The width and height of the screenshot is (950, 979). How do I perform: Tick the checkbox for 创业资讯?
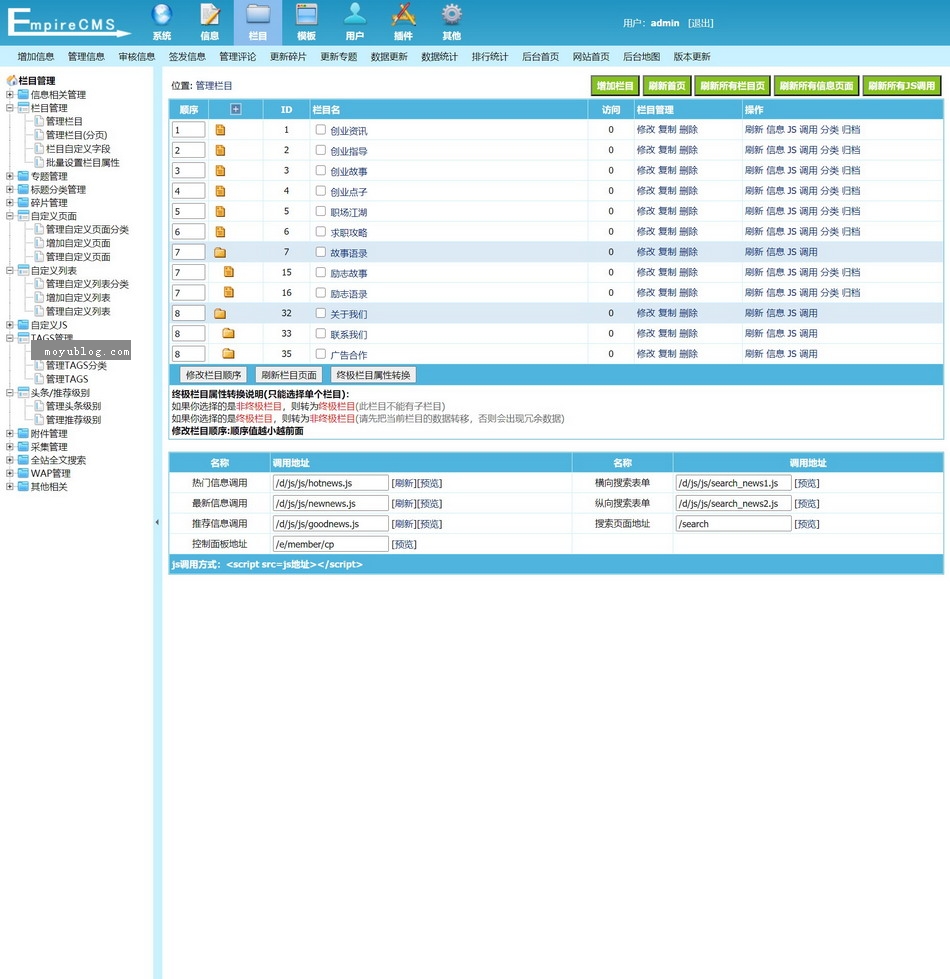[321, 130]
